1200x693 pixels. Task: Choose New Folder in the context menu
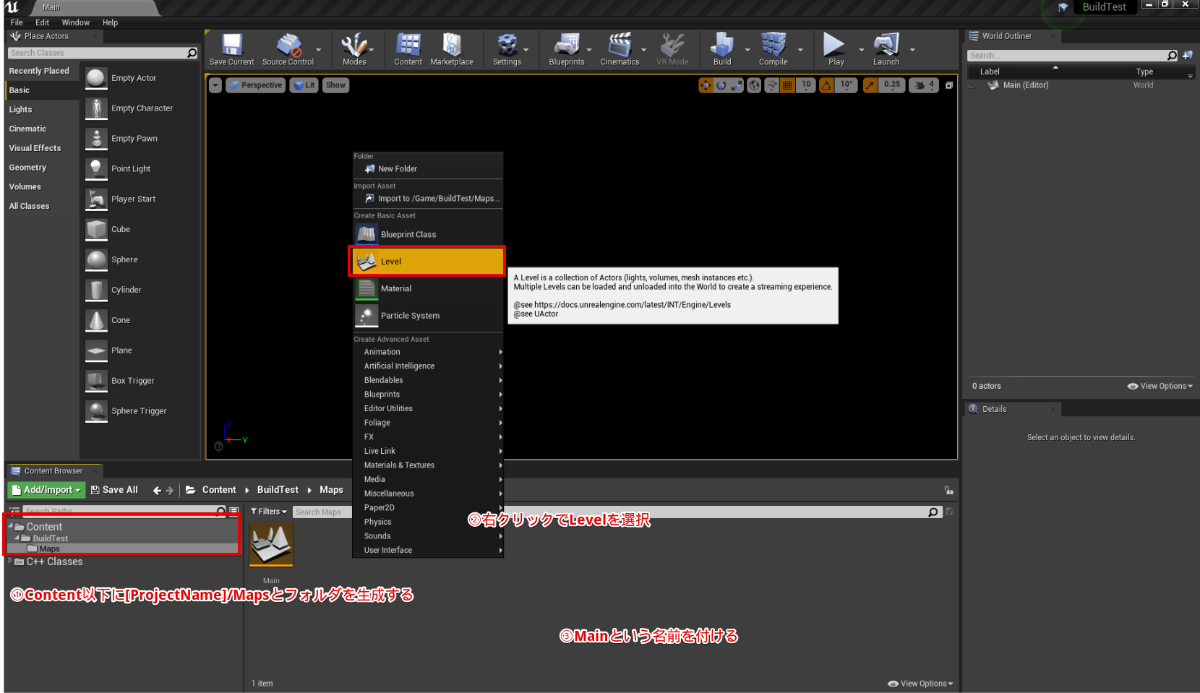tap(427, 169)
